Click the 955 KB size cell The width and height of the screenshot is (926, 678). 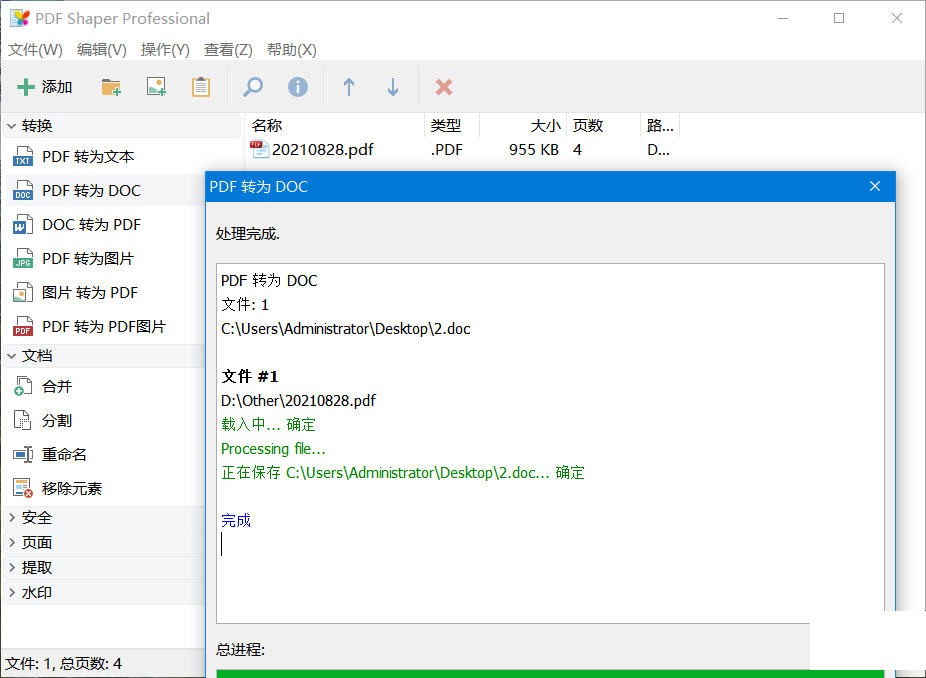pyautogui.click(x=534, y=150)
